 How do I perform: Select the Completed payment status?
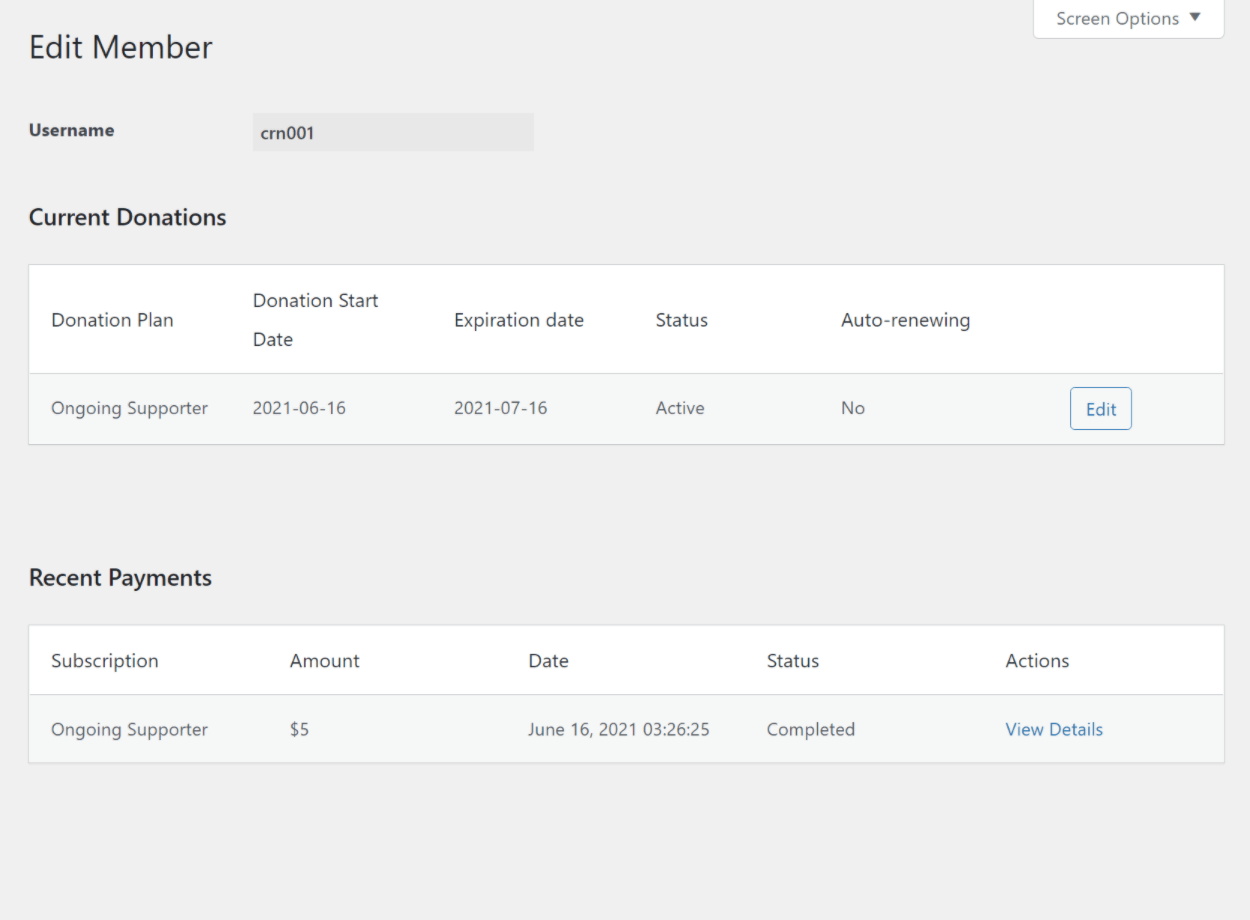pyautogui.click(x=810, y=730)
